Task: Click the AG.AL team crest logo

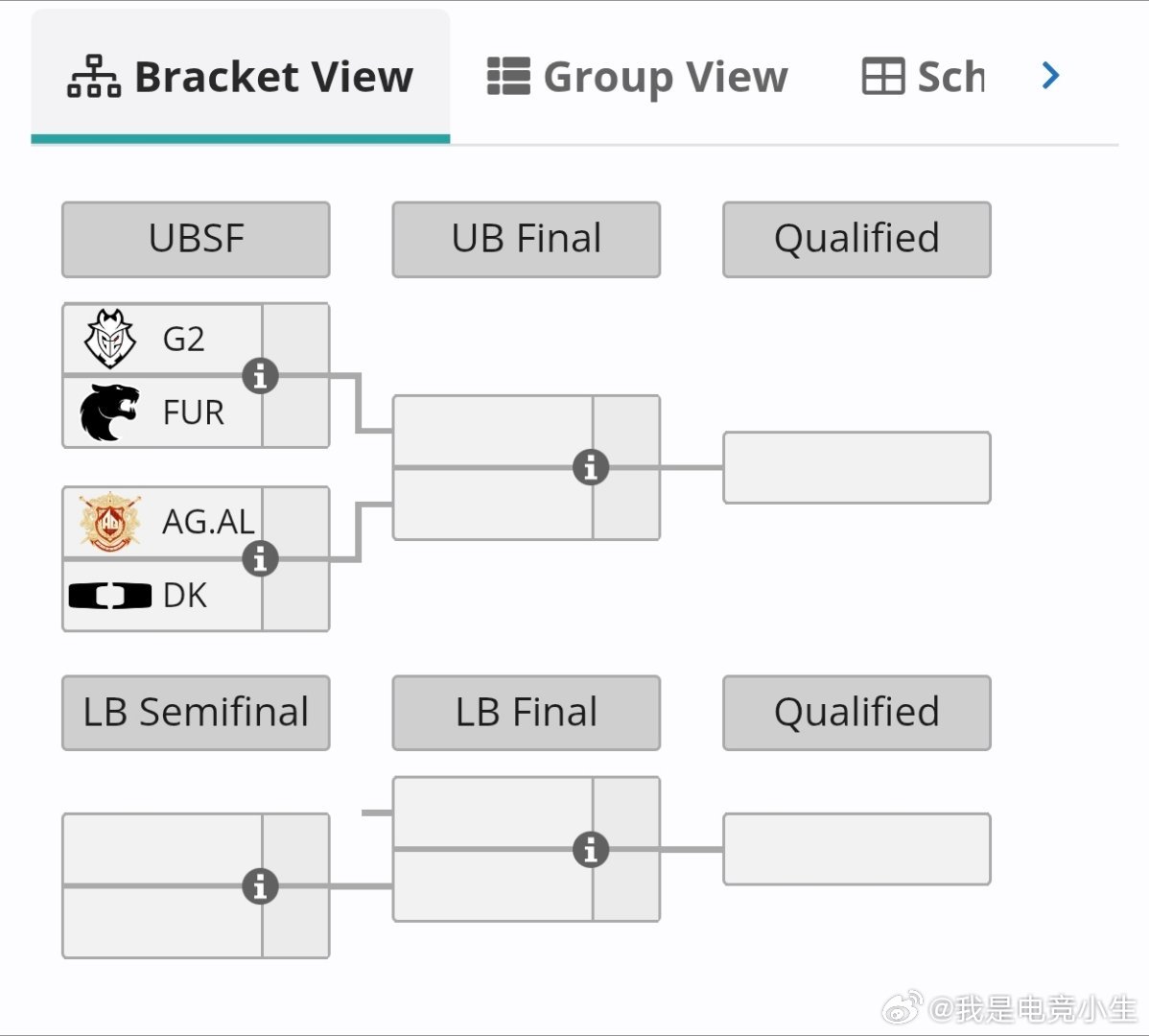Action: [x=110, y=522]
